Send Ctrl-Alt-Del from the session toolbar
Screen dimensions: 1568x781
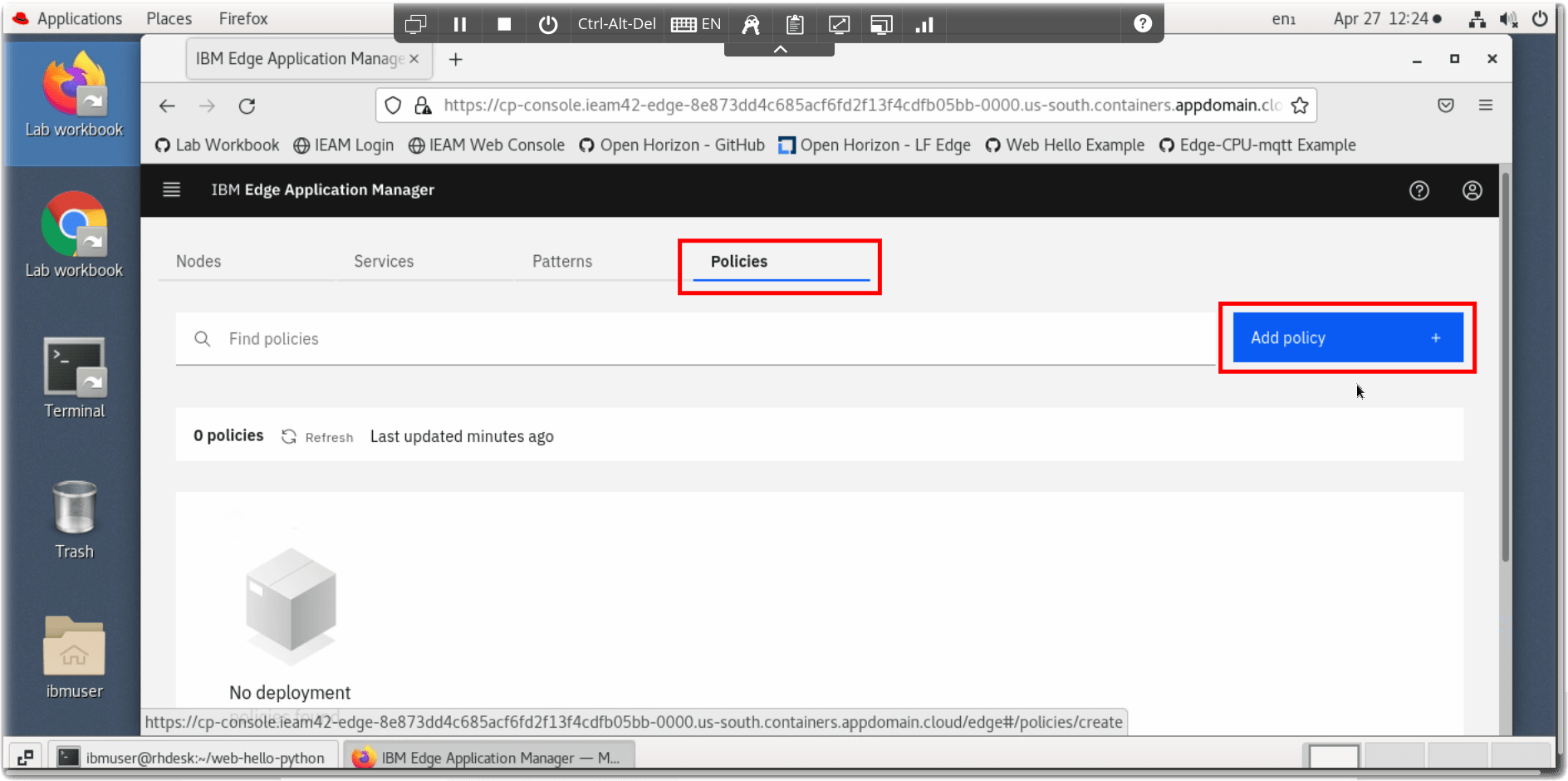pos(616,24)
